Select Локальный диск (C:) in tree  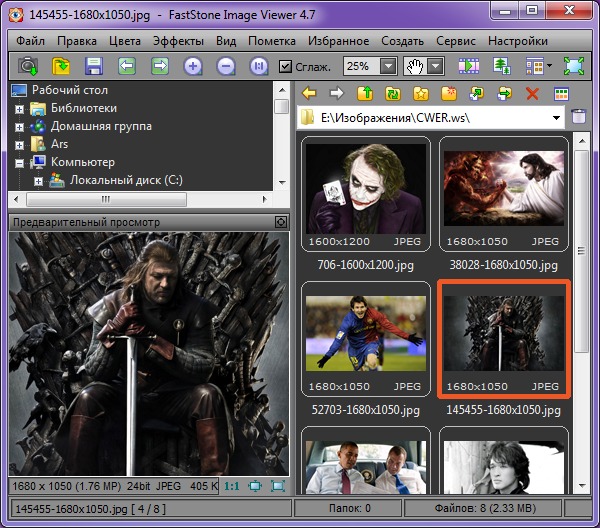[x=117, y=180]
